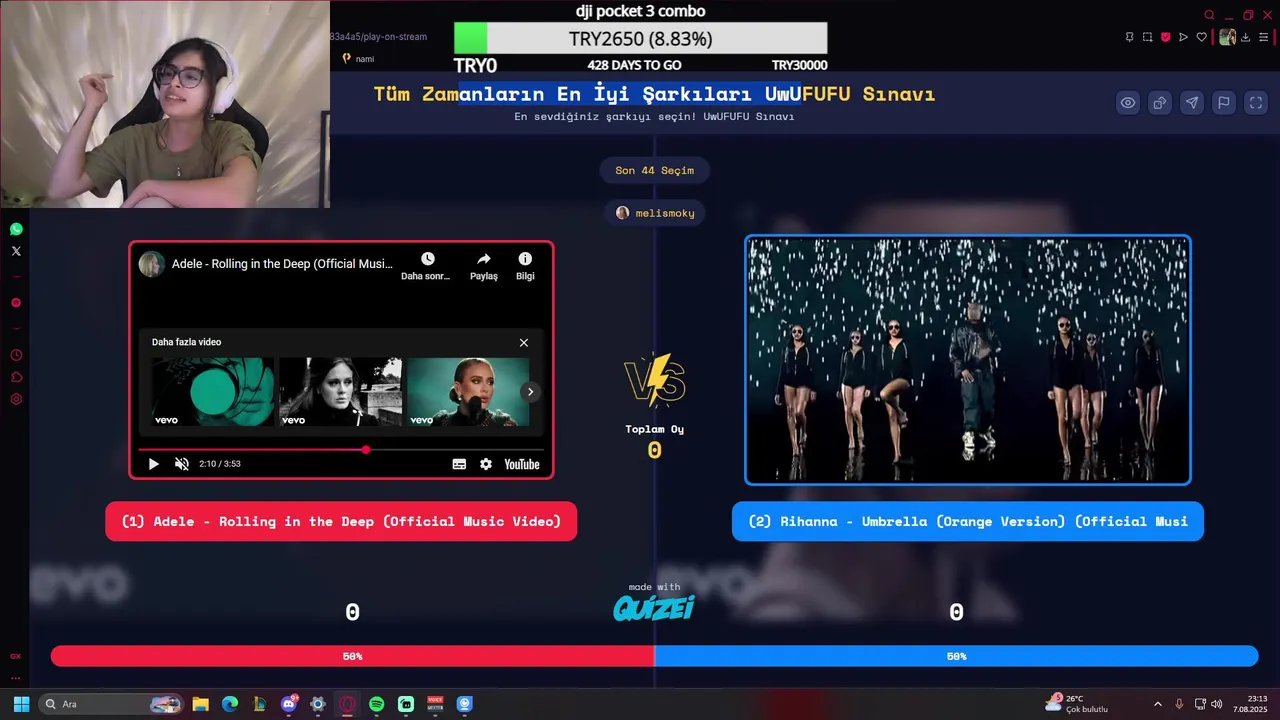Vote for (2) Rihanna - Umbrella
The image size is (1280, 720).
tap(968, 521)
